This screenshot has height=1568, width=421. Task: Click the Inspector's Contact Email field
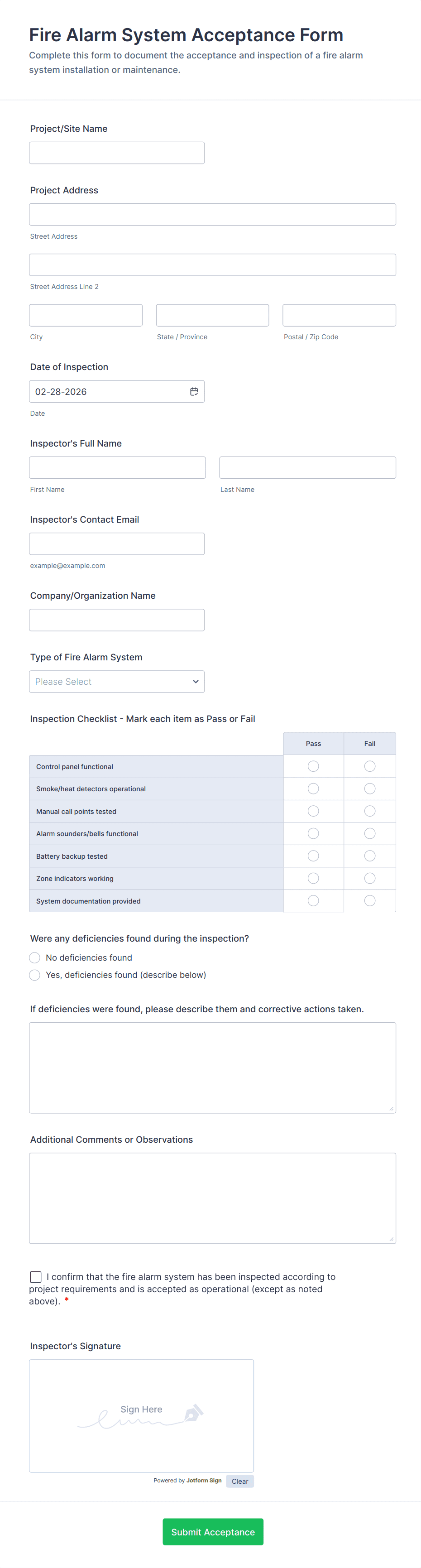point(116,544)
